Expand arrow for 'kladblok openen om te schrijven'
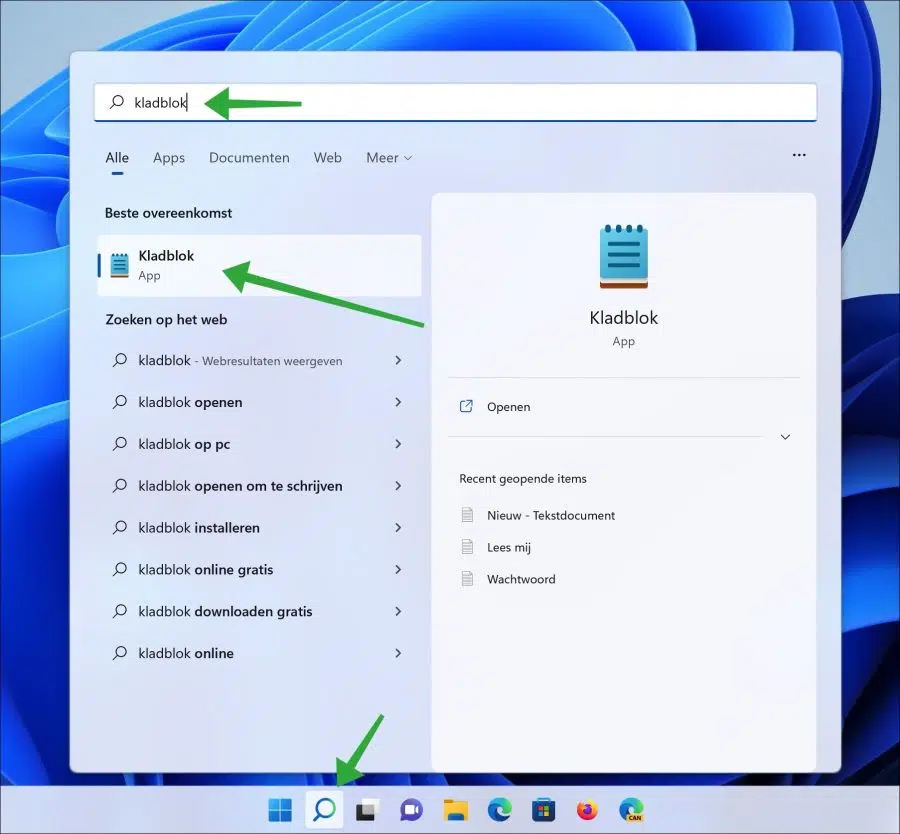 tap(398, 486)
